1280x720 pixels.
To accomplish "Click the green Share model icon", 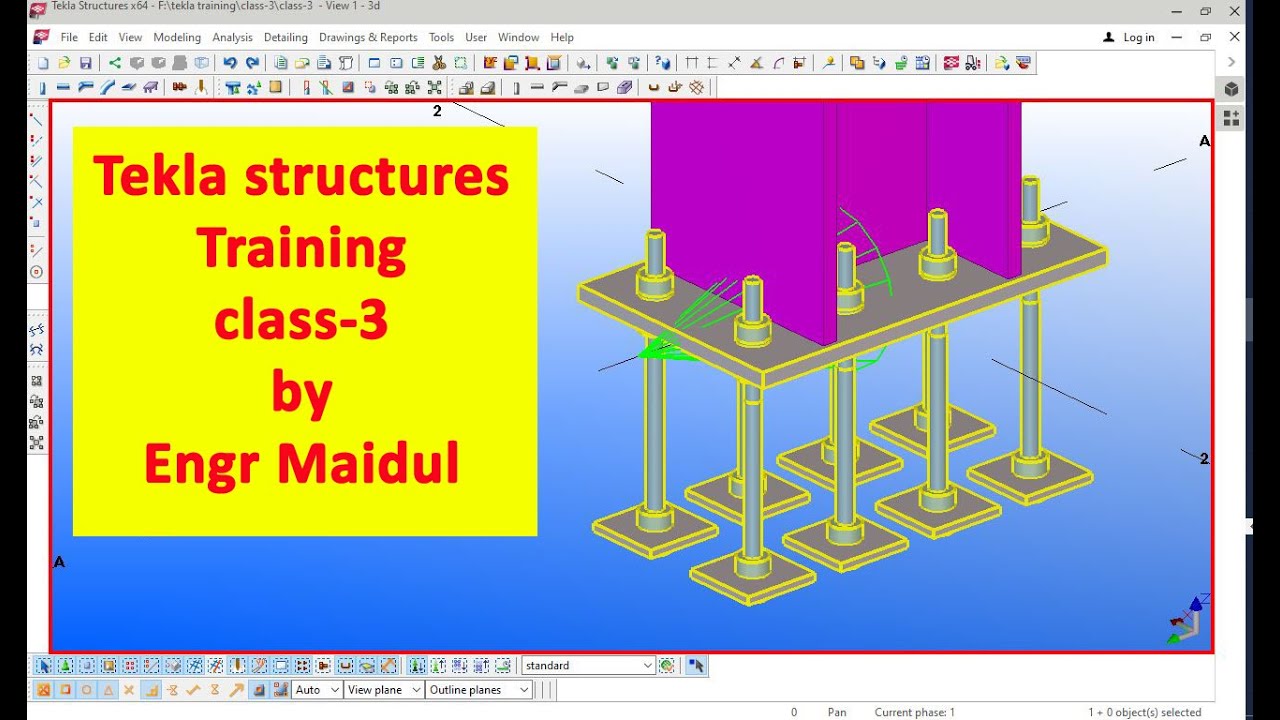I will tap(115, 63).
